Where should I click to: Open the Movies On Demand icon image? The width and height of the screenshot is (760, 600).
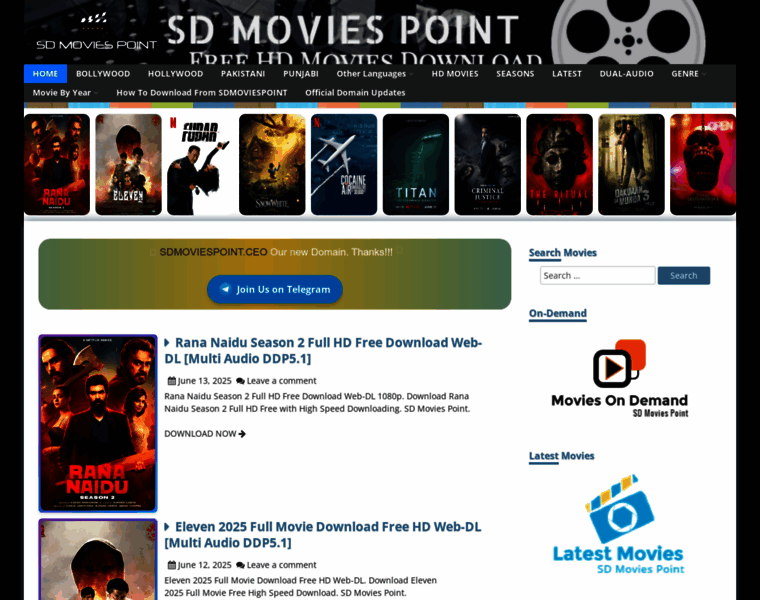(619, 378)
